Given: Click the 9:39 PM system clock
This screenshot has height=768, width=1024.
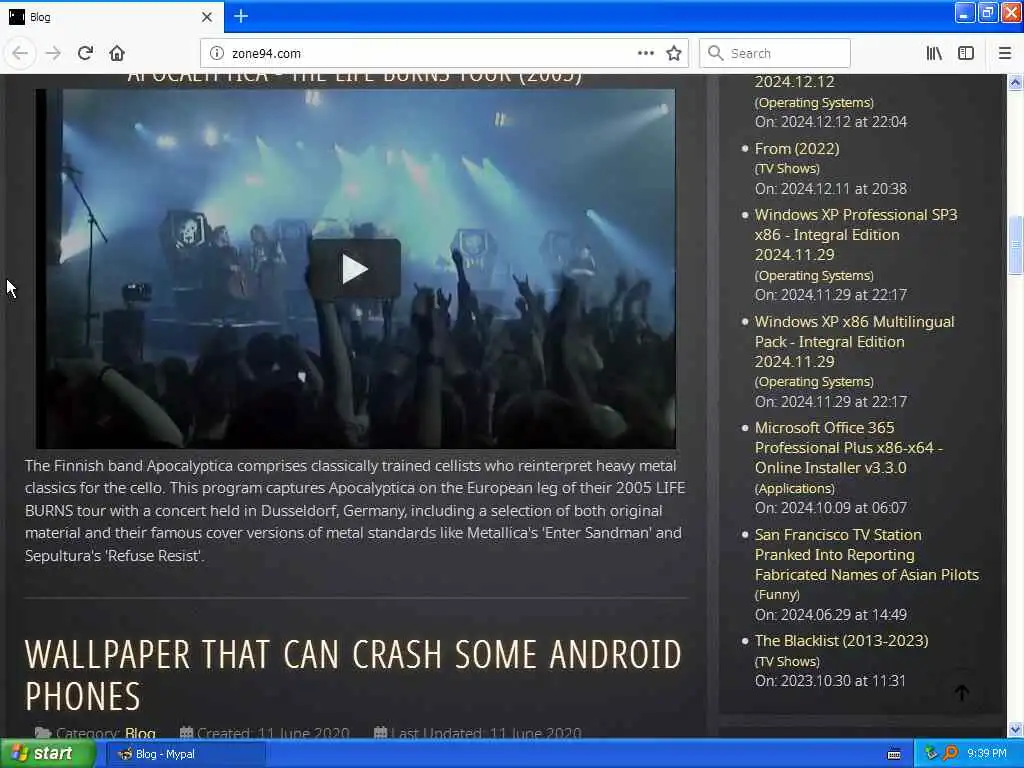Looking at the screenshot, I should [987, 754].
